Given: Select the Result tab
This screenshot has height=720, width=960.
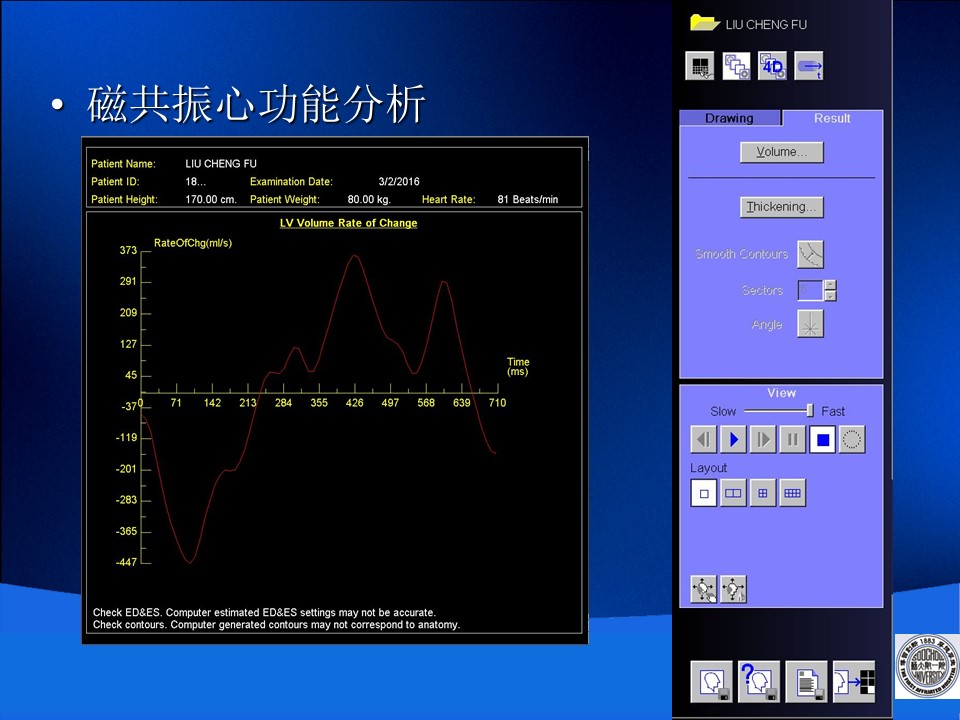Looking at the screenshot, I should pyautogui.click(x=832, y=118).
